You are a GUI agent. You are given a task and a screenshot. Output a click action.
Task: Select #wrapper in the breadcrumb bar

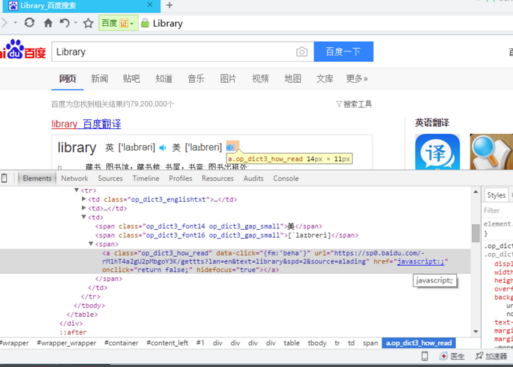(x=14, y=343)
